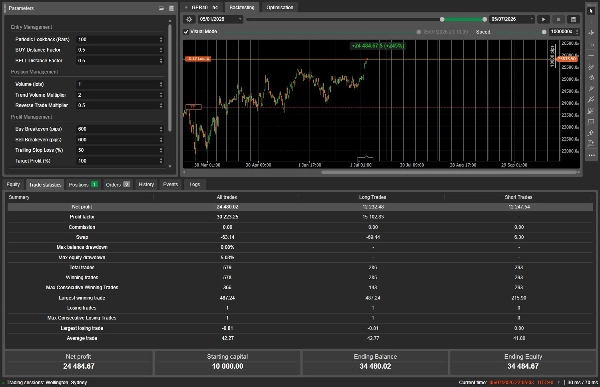Open the more drawing tools ellipsis menu

coord(591,155)
